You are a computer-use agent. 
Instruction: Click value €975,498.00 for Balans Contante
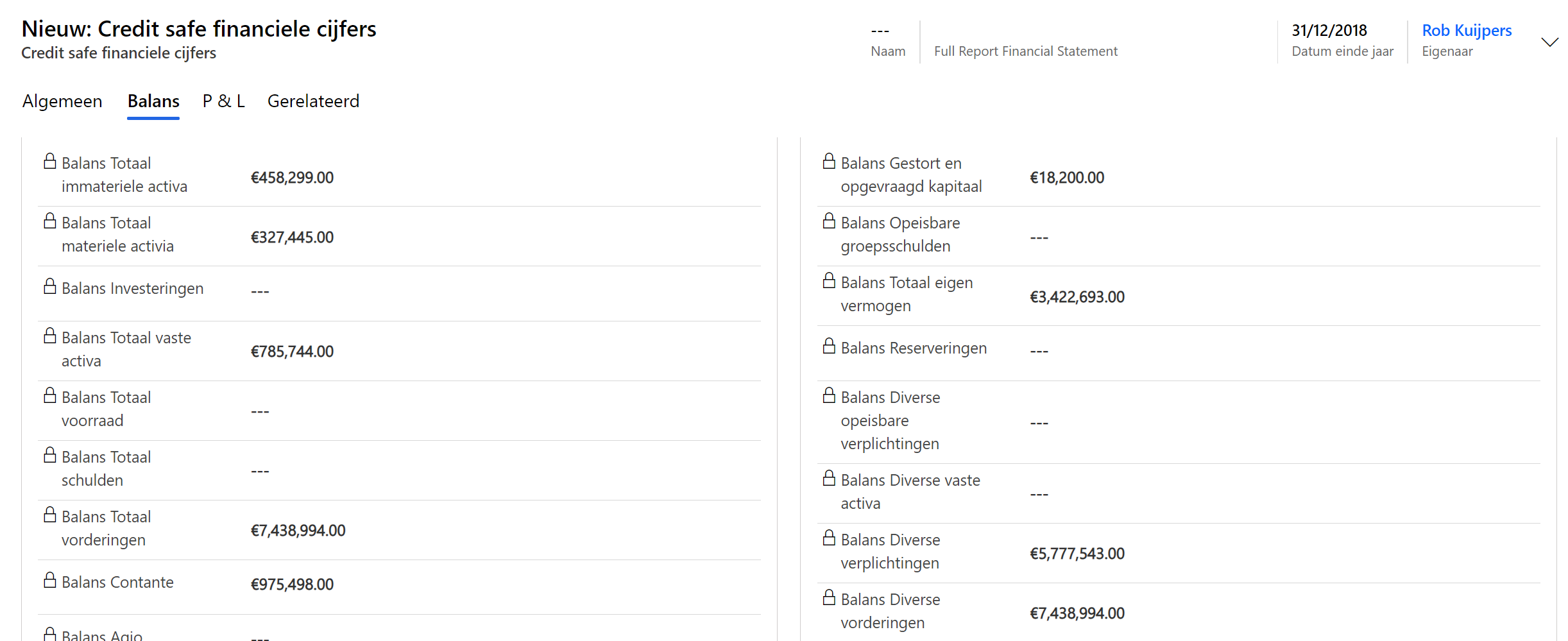coord(292,585)
